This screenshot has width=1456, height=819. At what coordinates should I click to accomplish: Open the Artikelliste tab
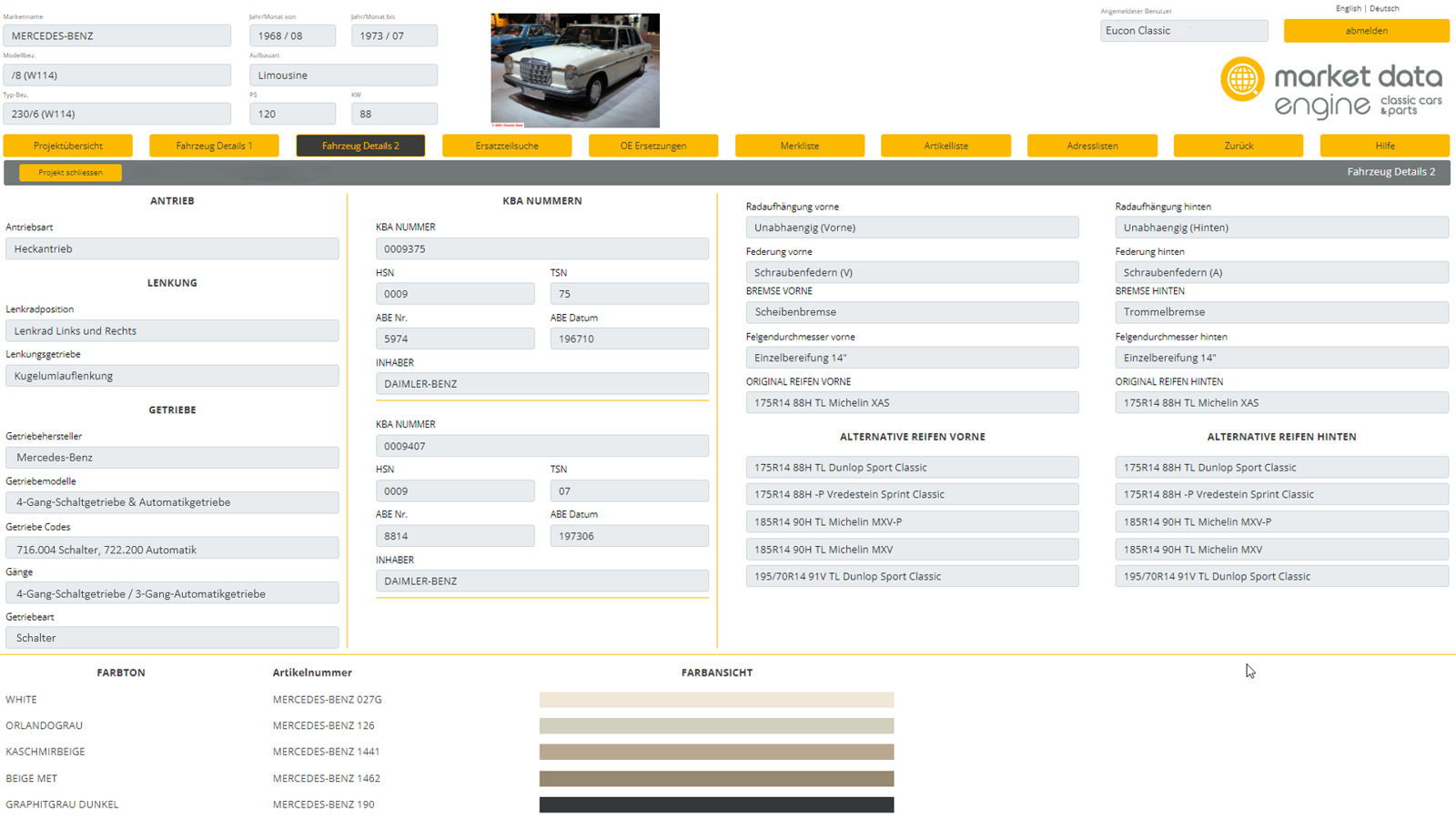945,146
